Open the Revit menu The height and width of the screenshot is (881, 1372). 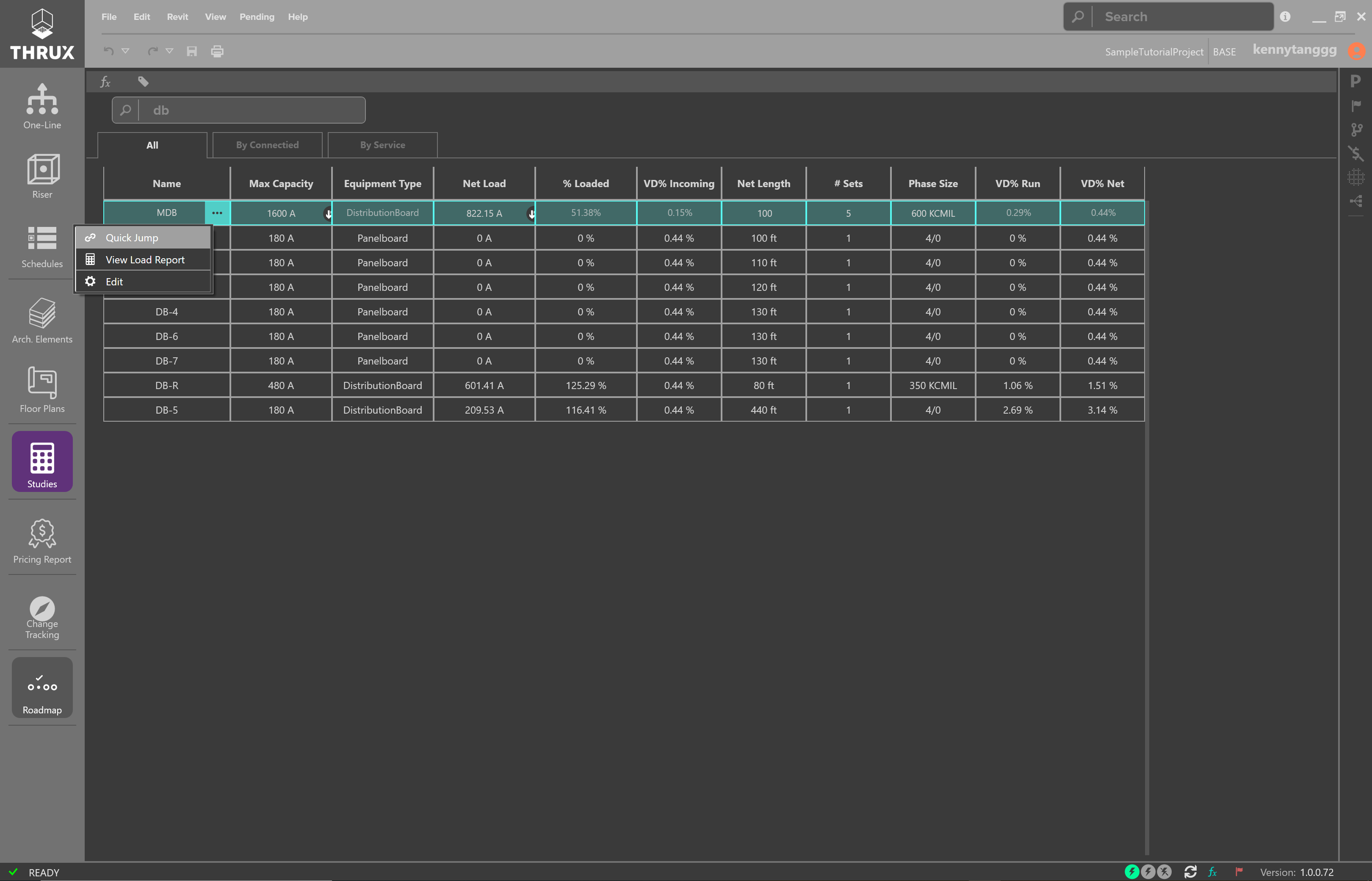(177, 17)
